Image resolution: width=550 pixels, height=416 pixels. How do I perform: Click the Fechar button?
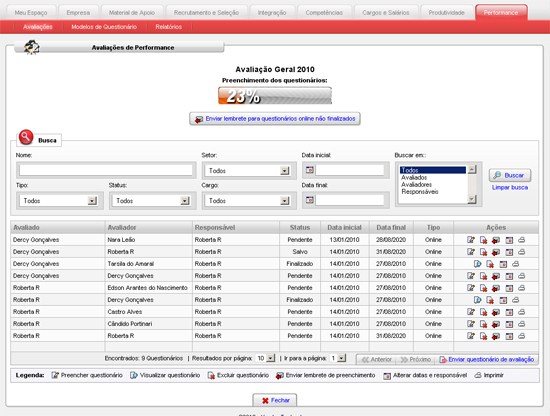[x=275, y=400]
